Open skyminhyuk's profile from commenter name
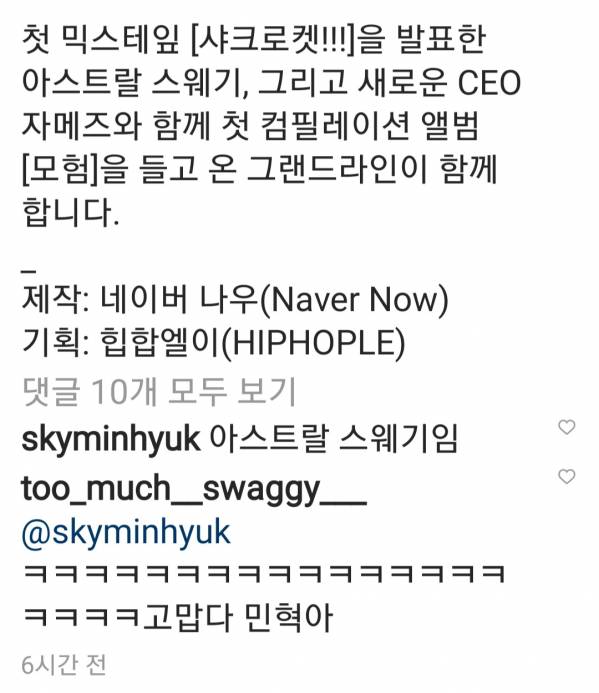The height and width of the screenshot is (693, 599). coord(111,439)
